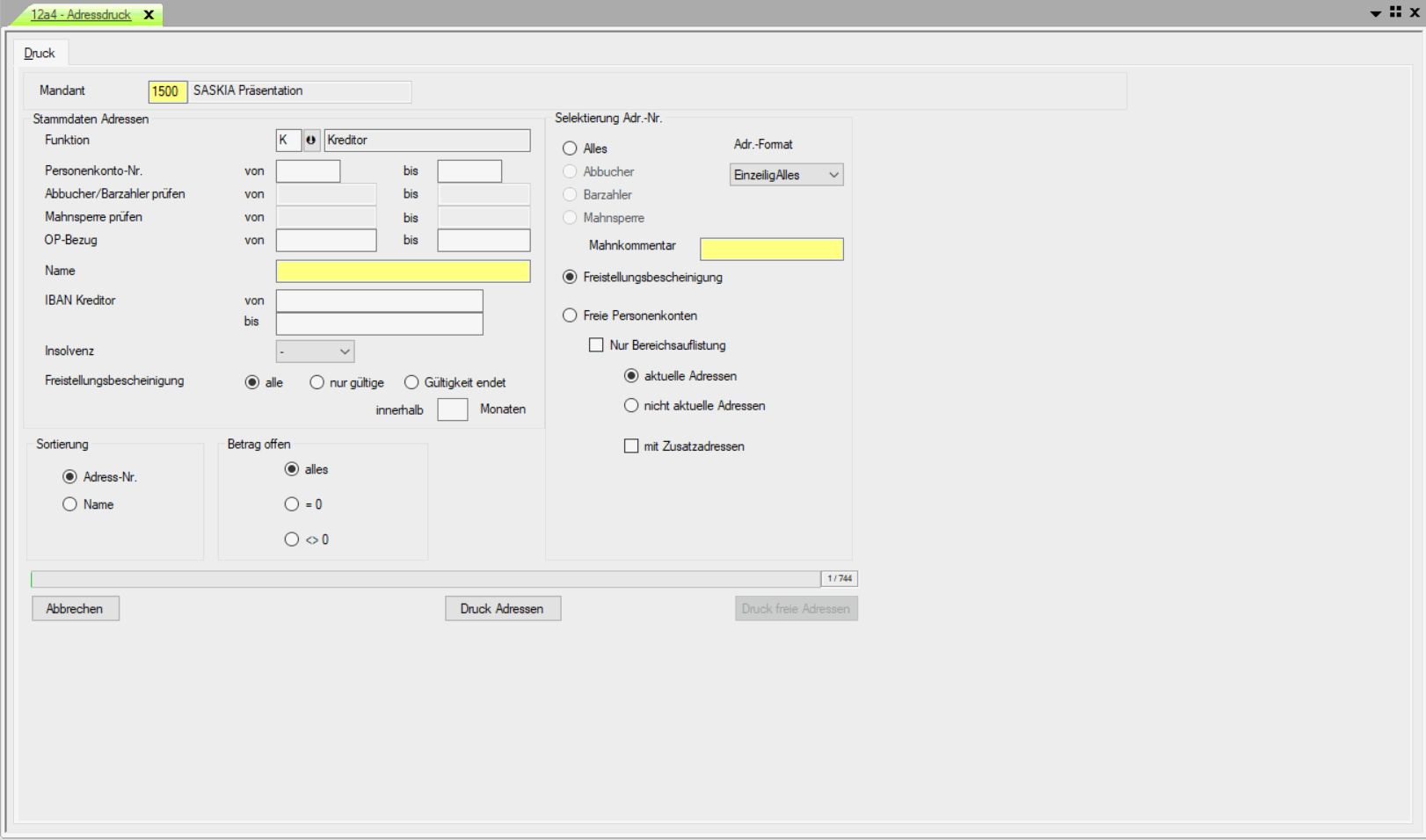Select the Freie Personenkonten radio button
Screen dimensions: 1426x840
570,315
